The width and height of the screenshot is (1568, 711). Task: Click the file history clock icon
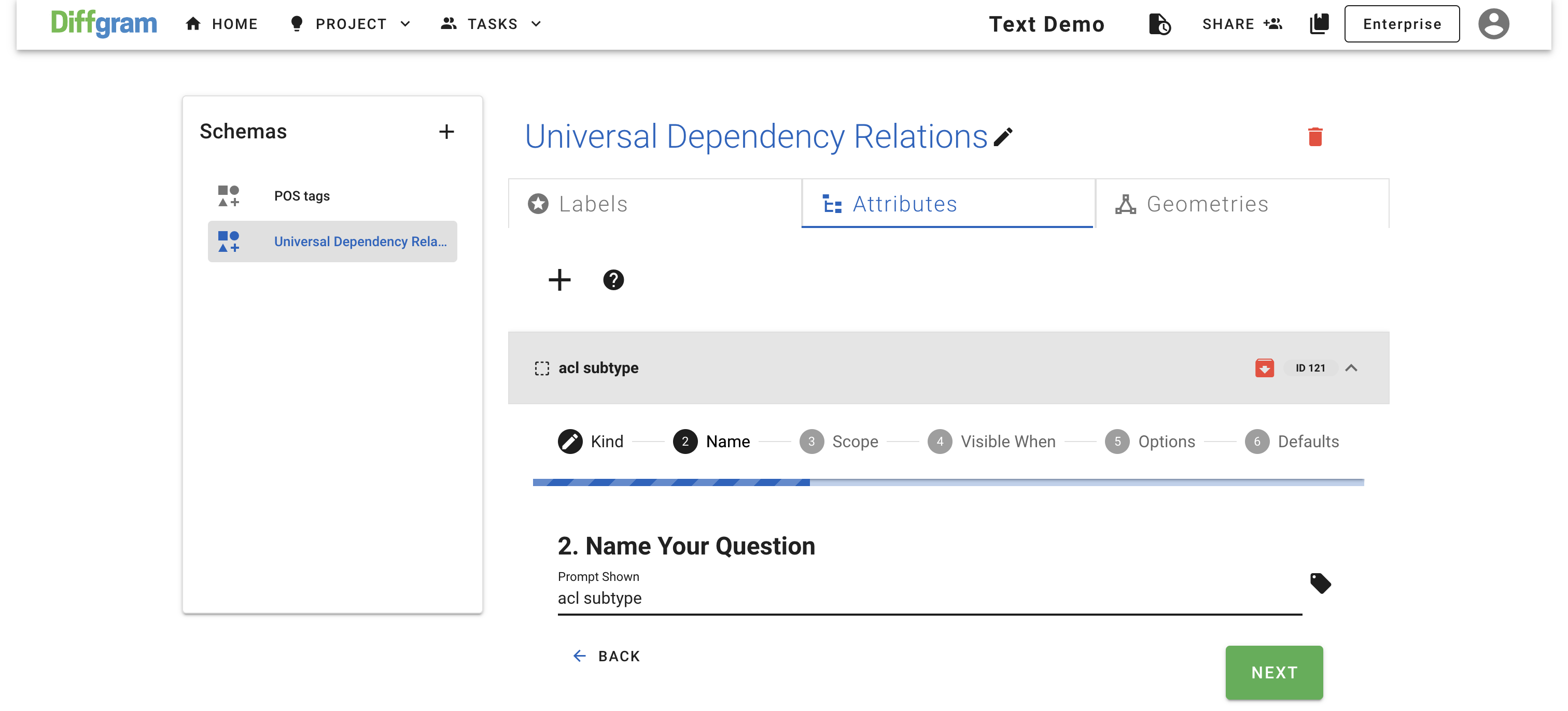pyautogui.click(x=1159, y=24)
